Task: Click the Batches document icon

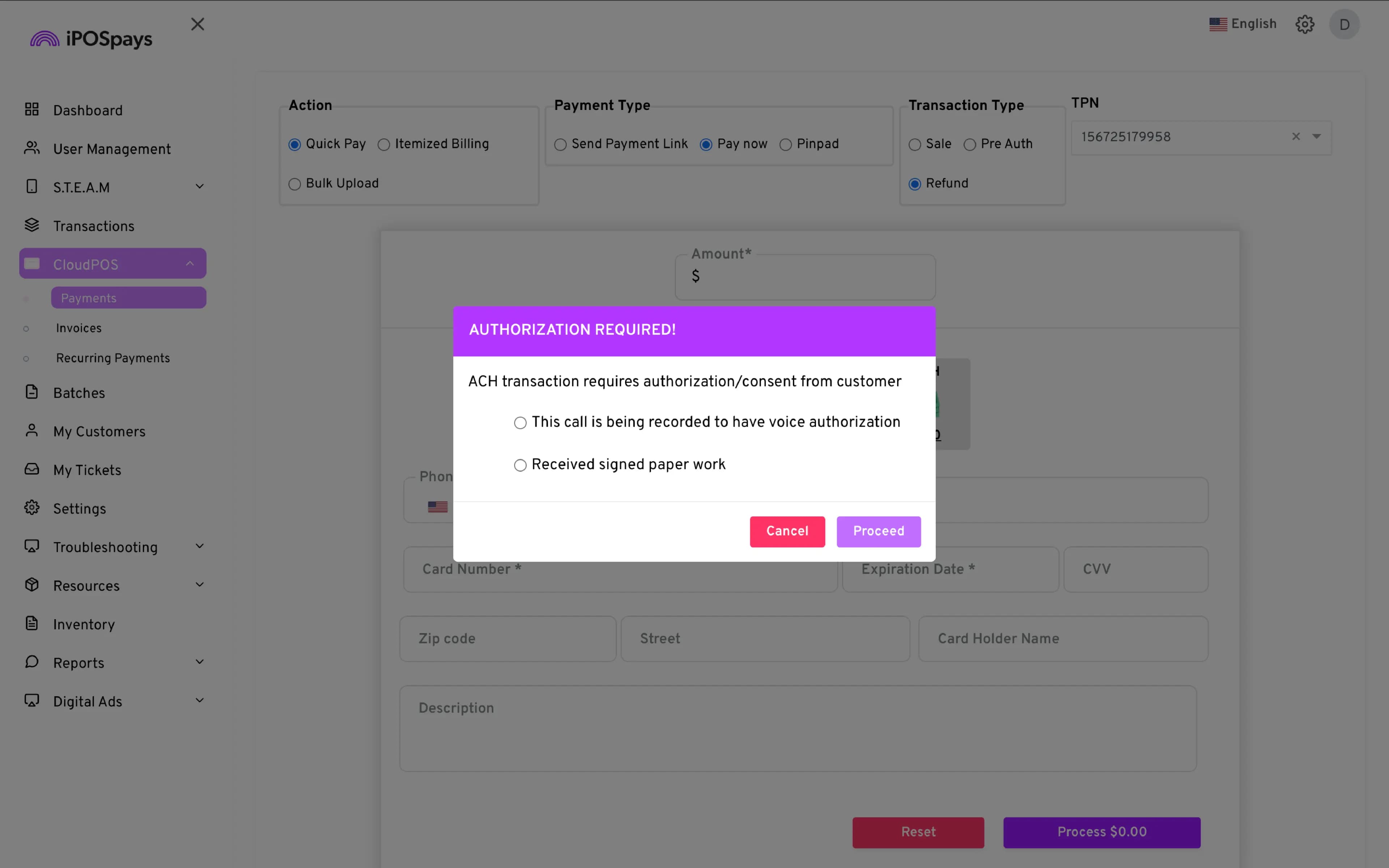Action: [x=32, y=392]
